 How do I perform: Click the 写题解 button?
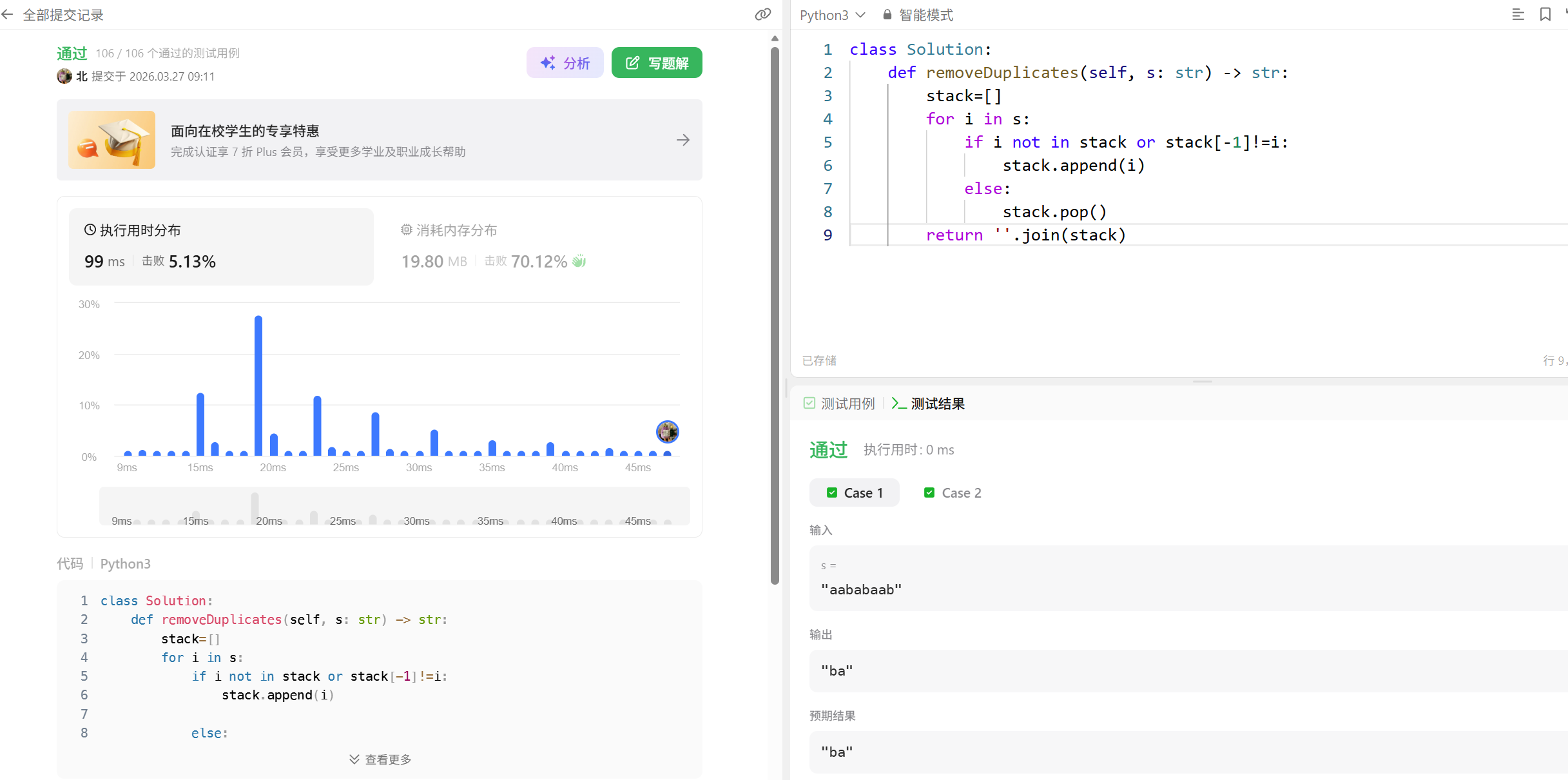pos(656,63)
